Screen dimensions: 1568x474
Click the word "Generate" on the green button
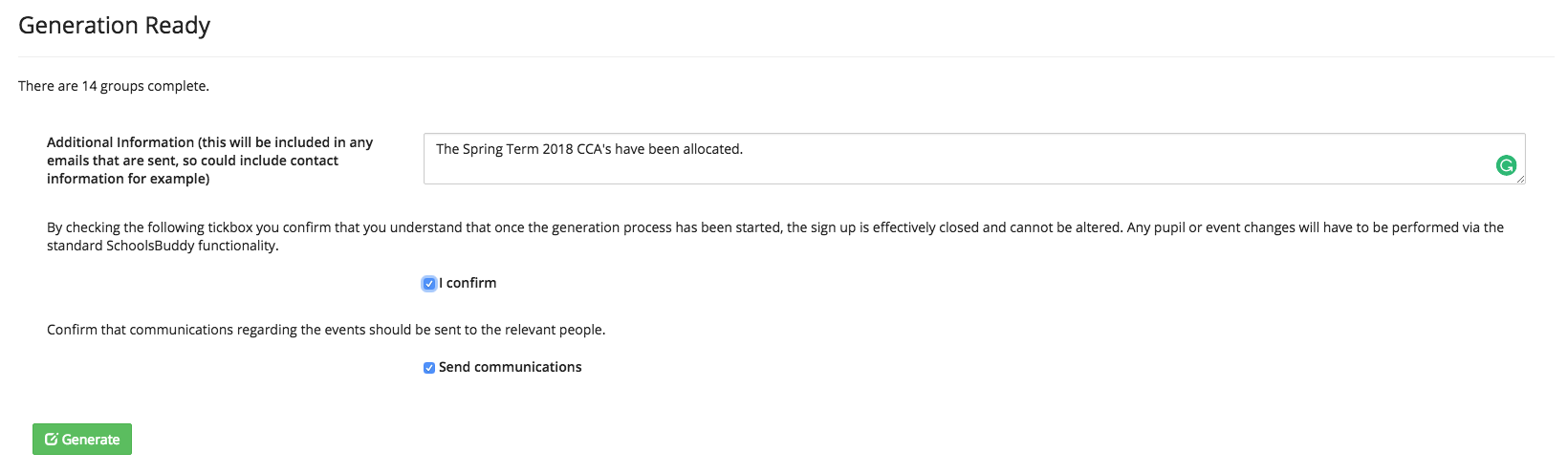pos(91,440)
